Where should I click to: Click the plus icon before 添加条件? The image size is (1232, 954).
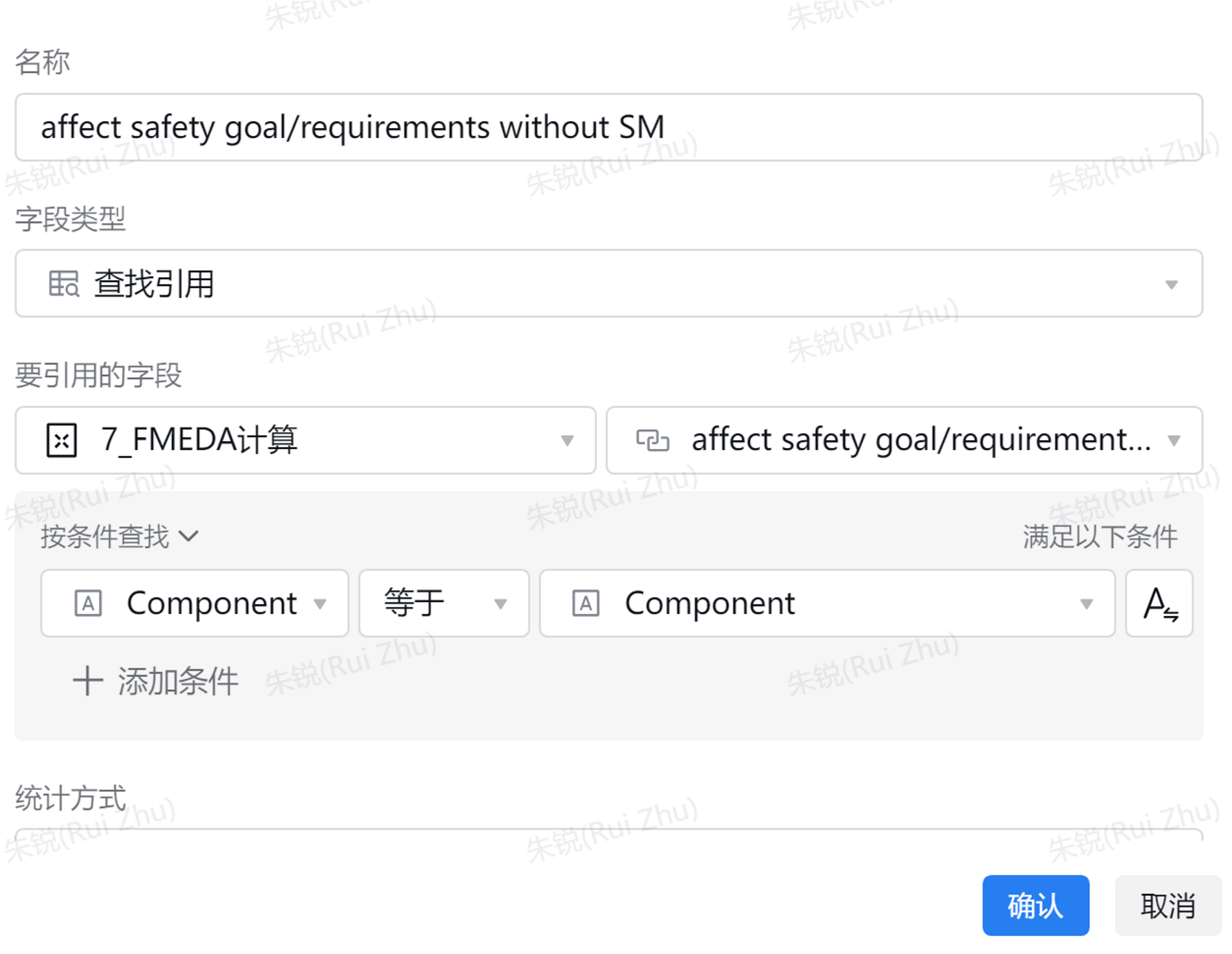click(89, 680)
